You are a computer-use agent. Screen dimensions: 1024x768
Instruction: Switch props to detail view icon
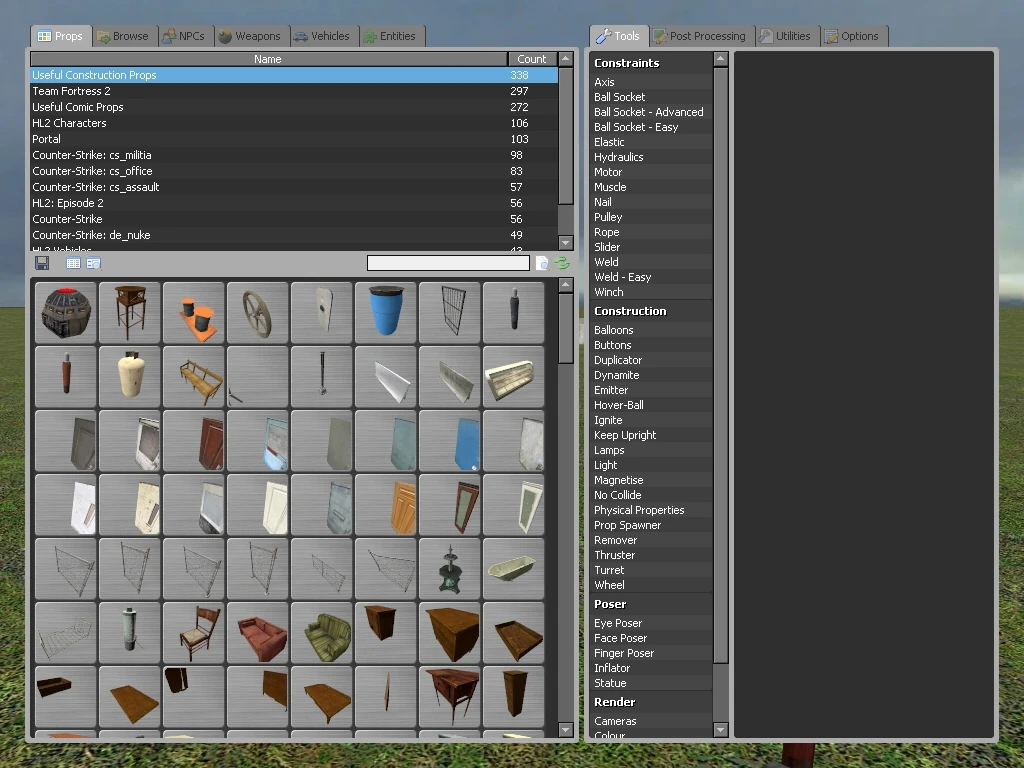tap(93, 263)
